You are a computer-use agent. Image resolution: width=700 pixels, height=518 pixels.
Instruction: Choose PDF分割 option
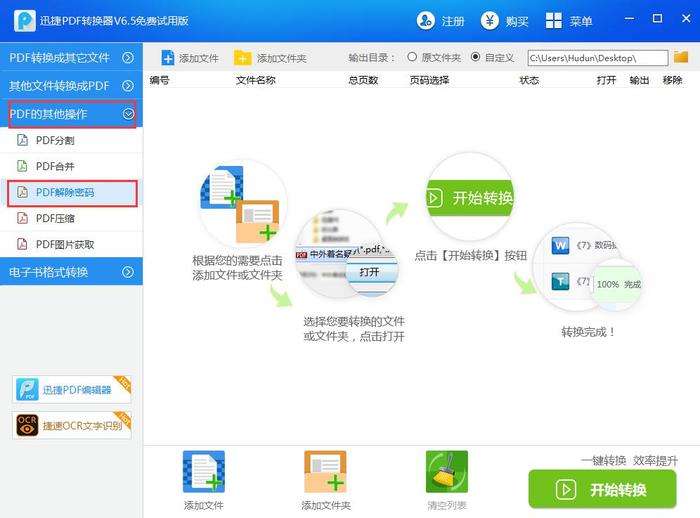[71, 140]
